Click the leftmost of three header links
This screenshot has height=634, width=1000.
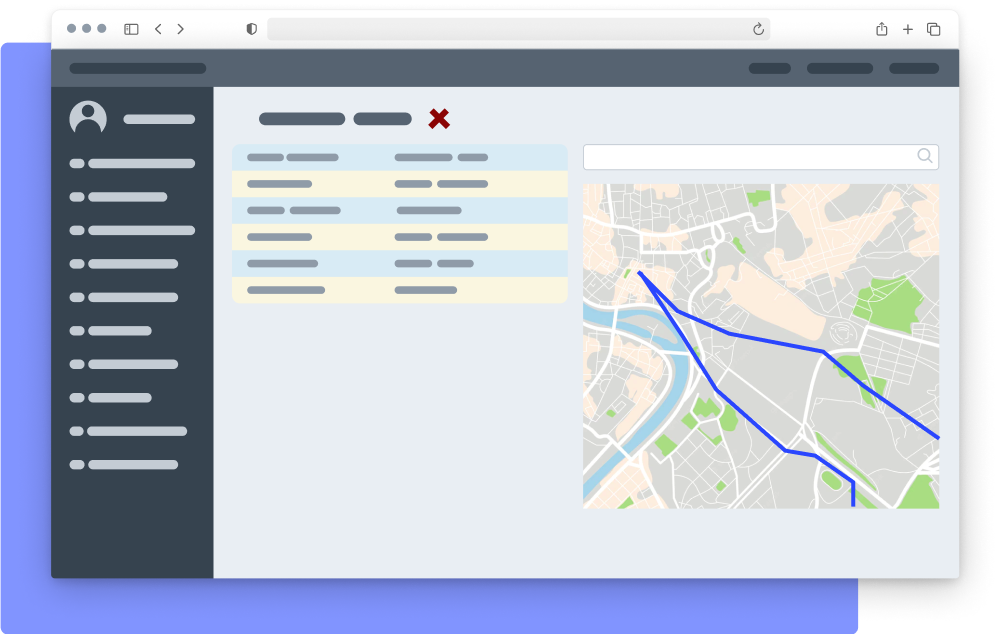[x=769, y=69]
